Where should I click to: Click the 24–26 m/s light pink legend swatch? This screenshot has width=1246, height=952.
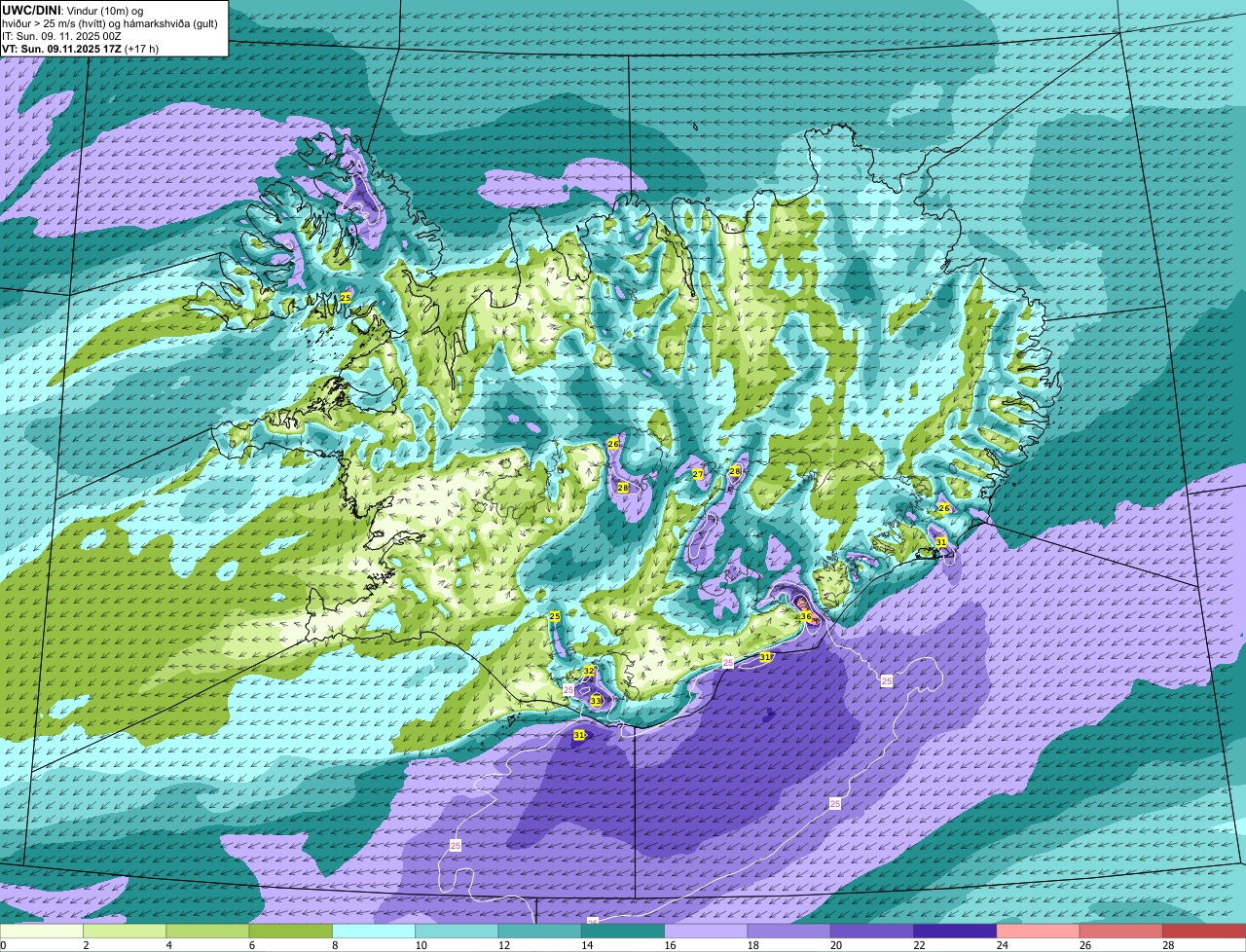(x=1039, y=932)
